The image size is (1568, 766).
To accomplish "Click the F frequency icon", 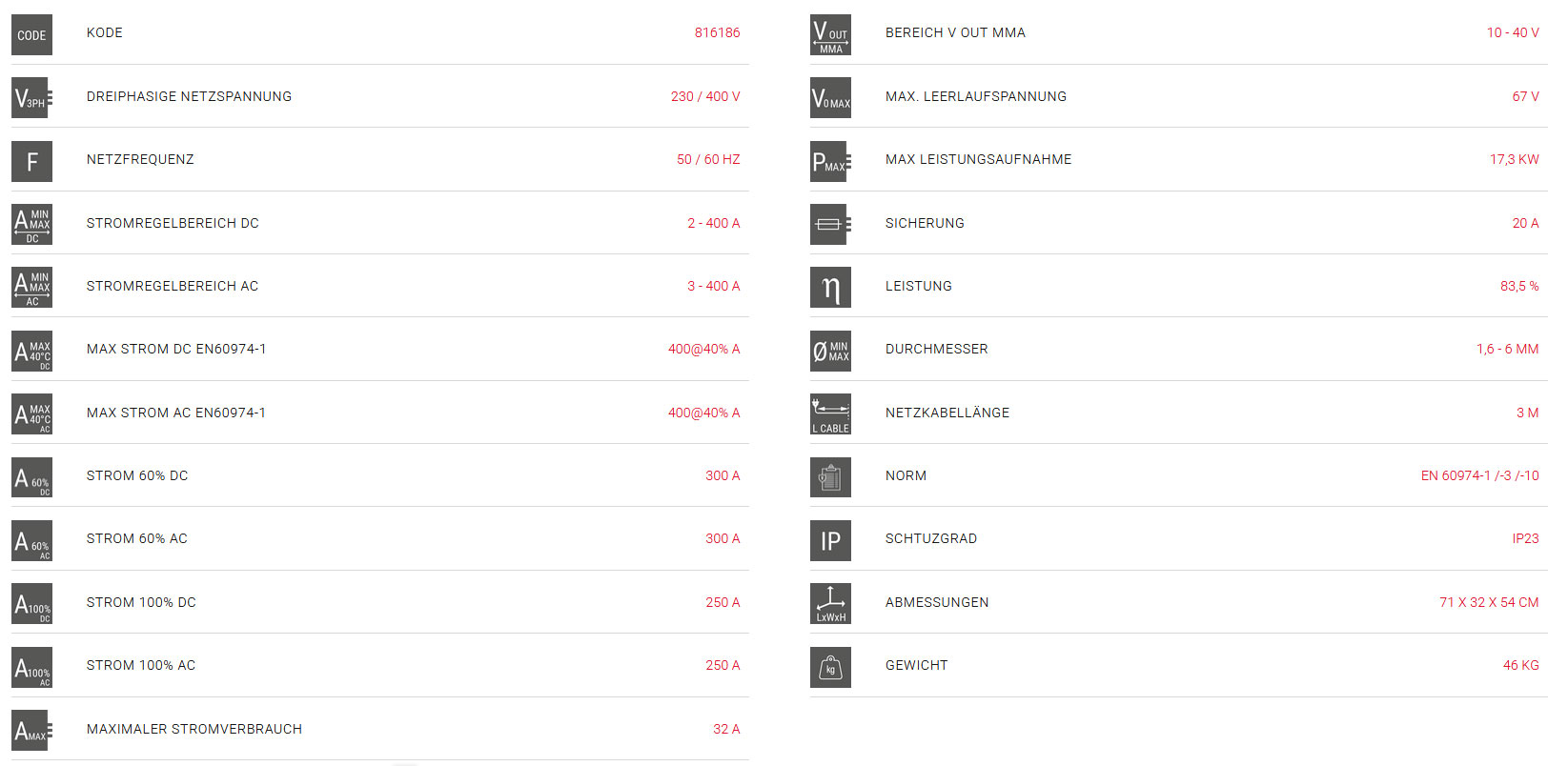I will (x=31, y=161).
